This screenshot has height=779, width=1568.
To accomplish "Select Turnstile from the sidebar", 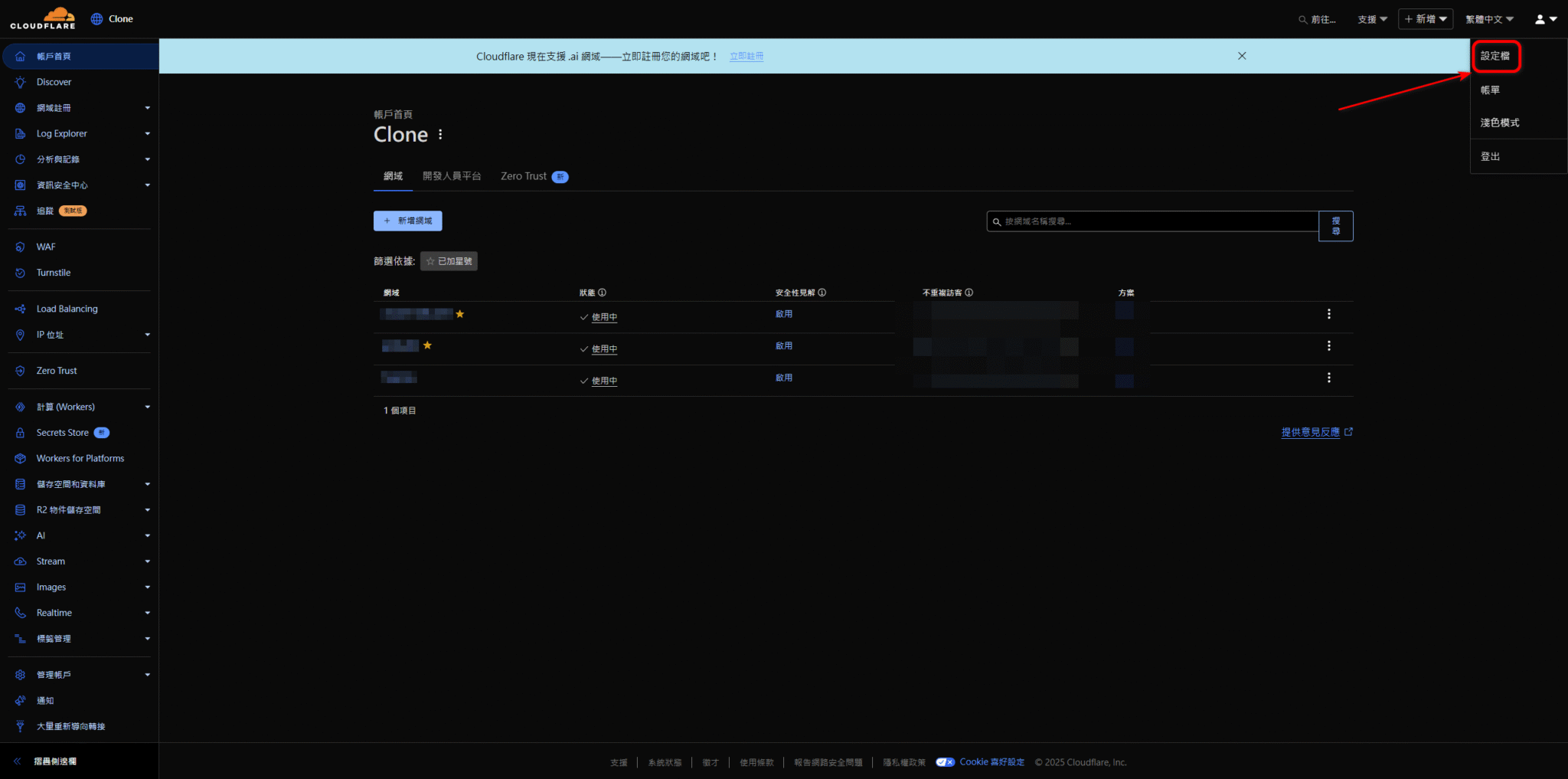I will 53,272.
